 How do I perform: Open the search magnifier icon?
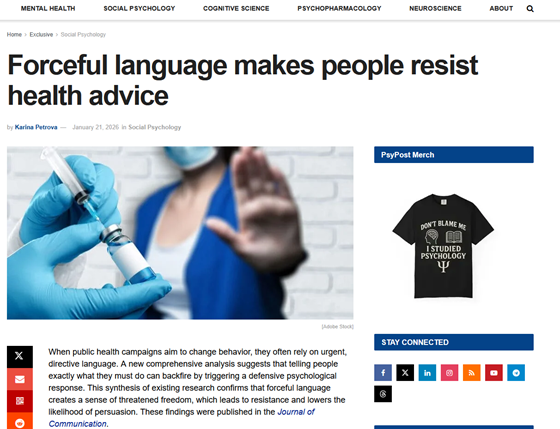pyautogui.click(x=530, y=9)
